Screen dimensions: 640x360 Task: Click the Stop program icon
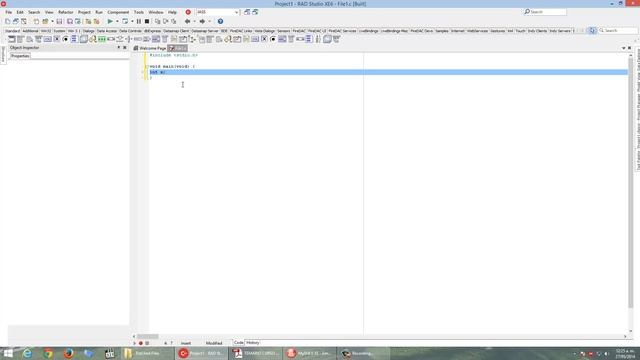[x=147, y=21]
